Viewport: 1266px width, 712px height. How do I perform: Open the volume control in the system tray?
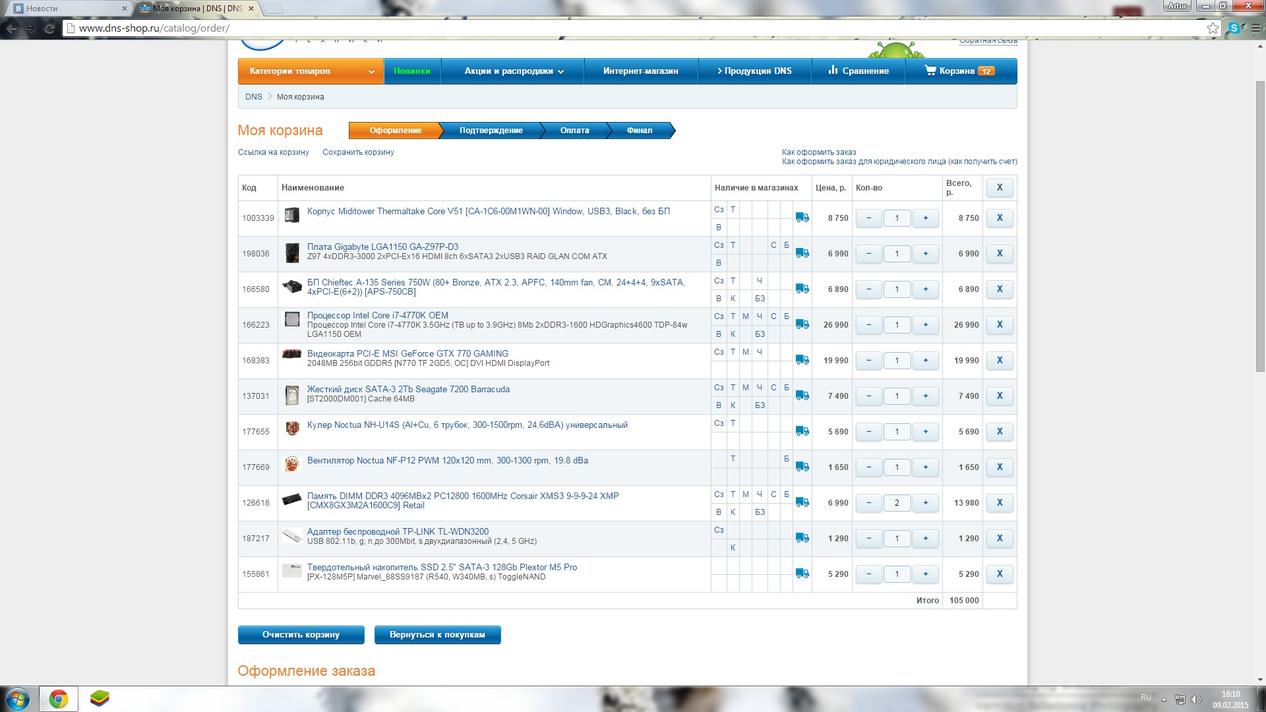tap(1196, 698)
